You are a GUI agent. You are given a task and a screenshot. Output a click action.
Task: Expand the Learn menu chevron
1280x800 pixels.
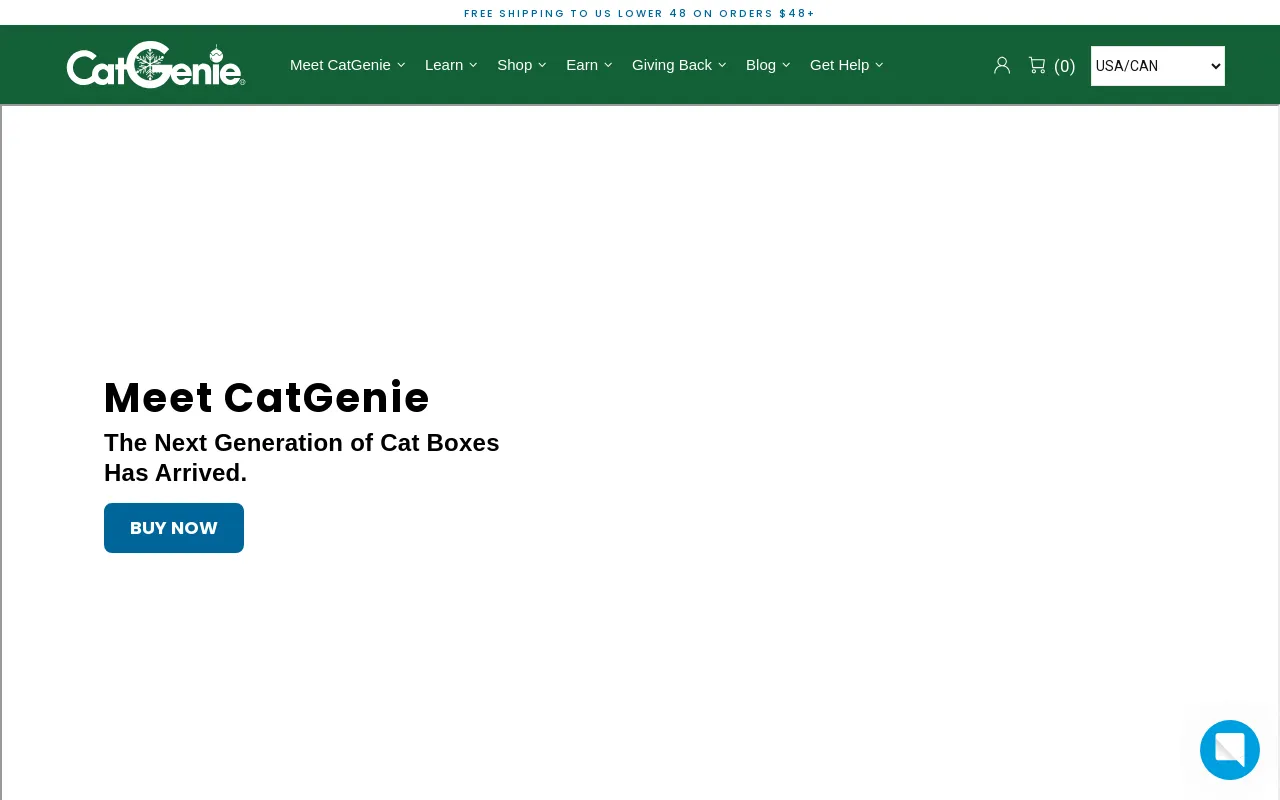[473, 64]
